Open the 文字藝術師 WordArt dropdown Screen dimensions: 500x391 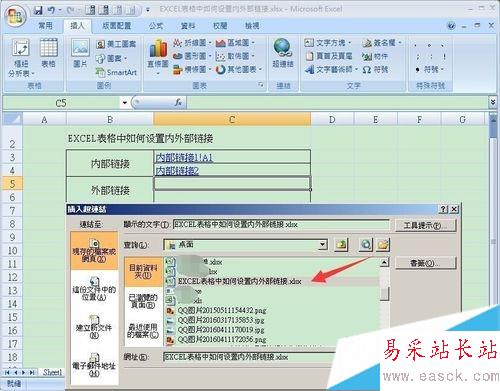[x=332, y=69]
